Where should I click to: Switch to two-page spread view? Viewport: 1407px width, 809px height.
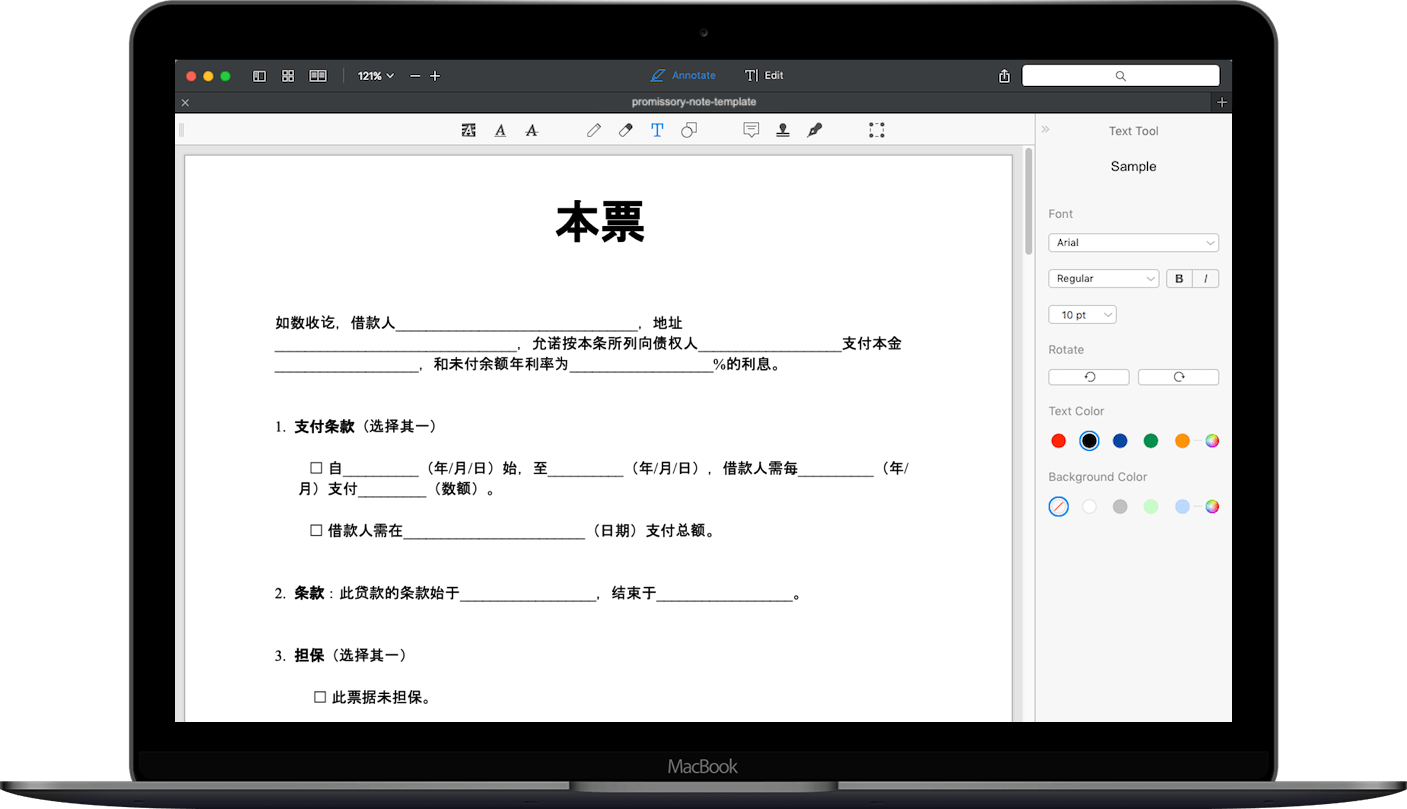click(x=318, y=76)
